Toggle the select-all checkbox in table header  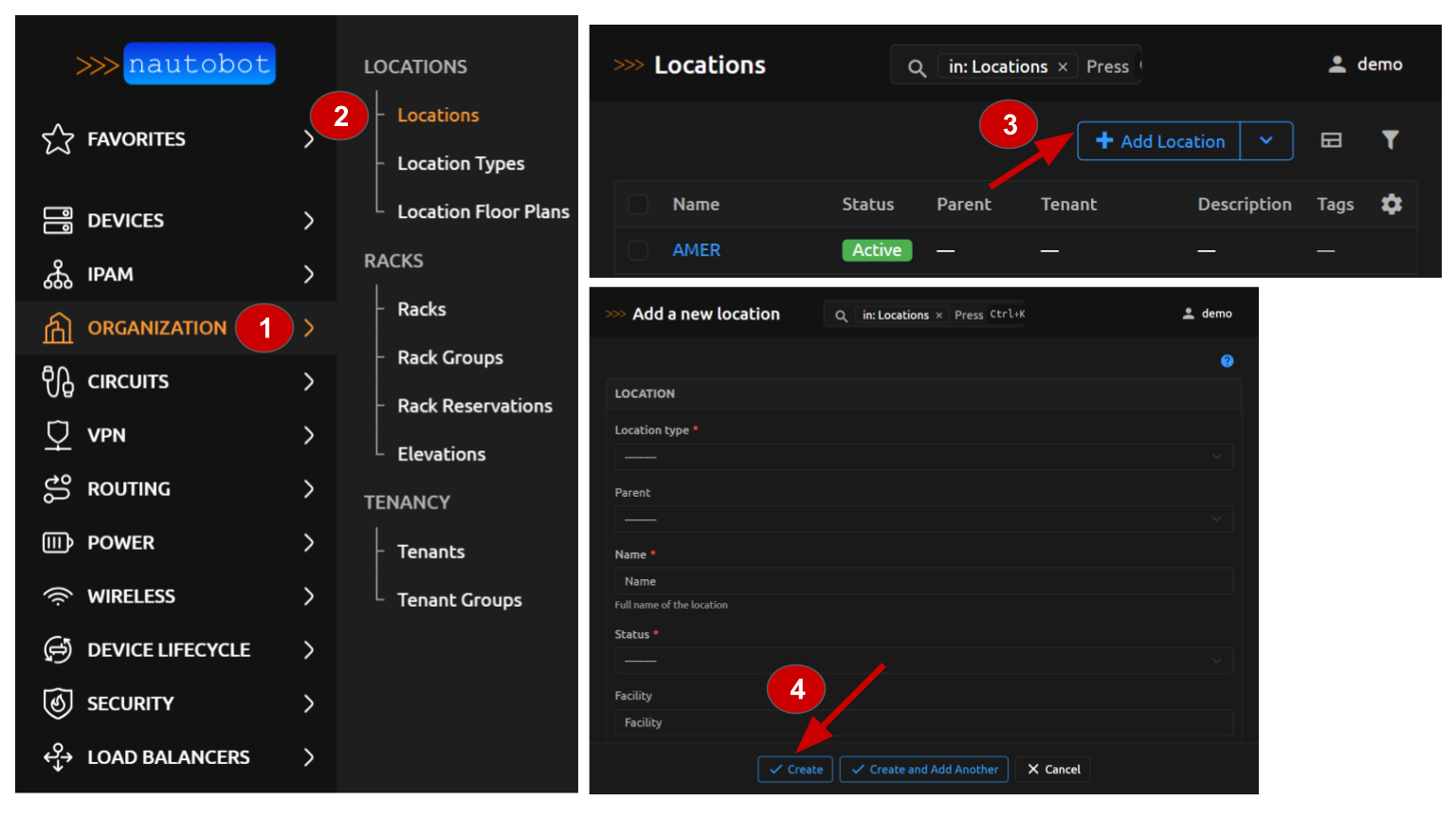pos(638,205)
